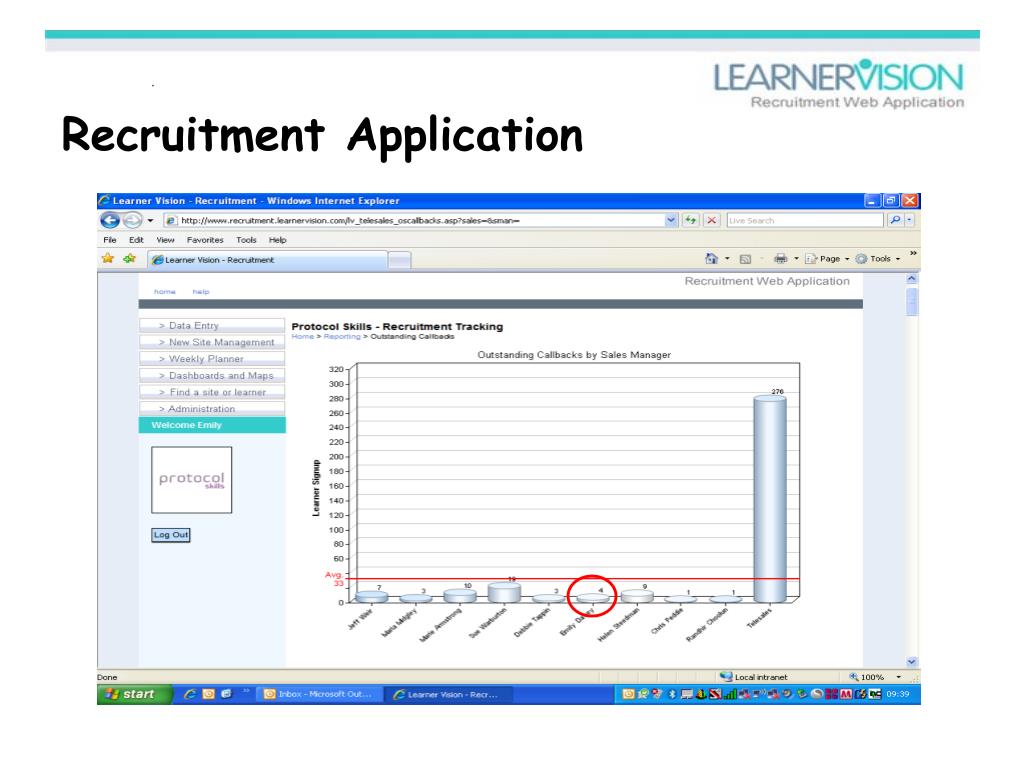Click the page scrollbar down arrow
Viewport: 1024px width, 768px height.
click(x=912, y=662)
